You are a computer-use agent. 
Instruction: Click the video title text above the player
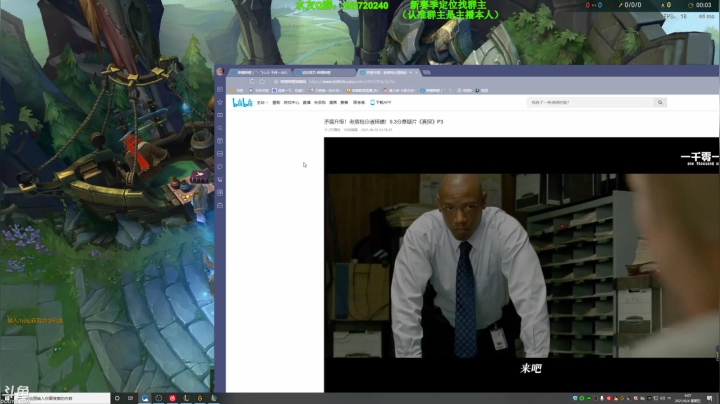click(383, 122)
